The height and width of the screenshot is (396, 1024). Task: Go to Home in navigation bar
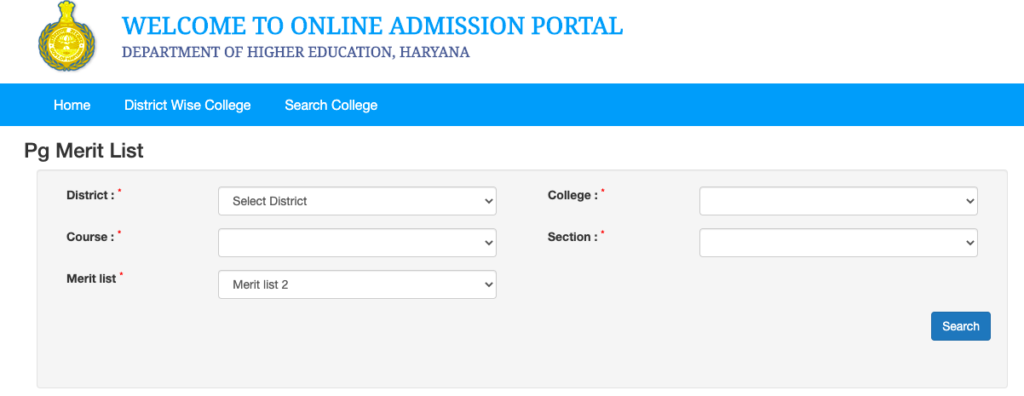point(72,105)
